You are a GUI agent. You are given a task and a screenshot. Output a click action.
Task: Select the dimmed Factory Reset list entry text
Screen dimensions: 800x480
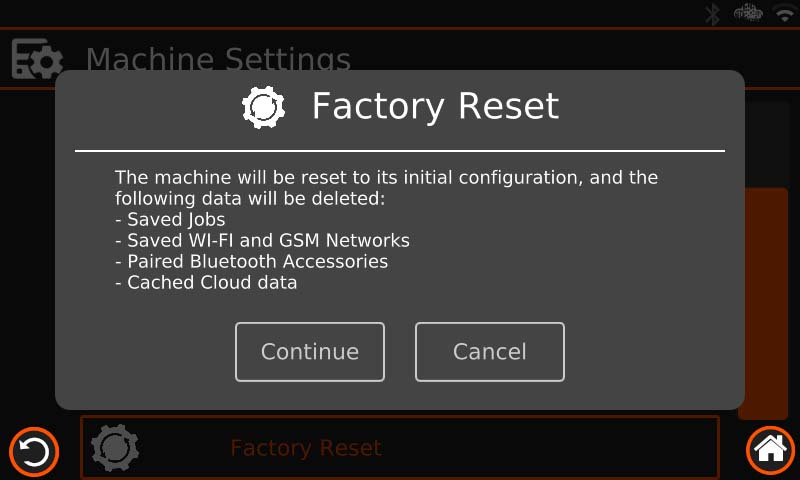click(x=306, y=448)
